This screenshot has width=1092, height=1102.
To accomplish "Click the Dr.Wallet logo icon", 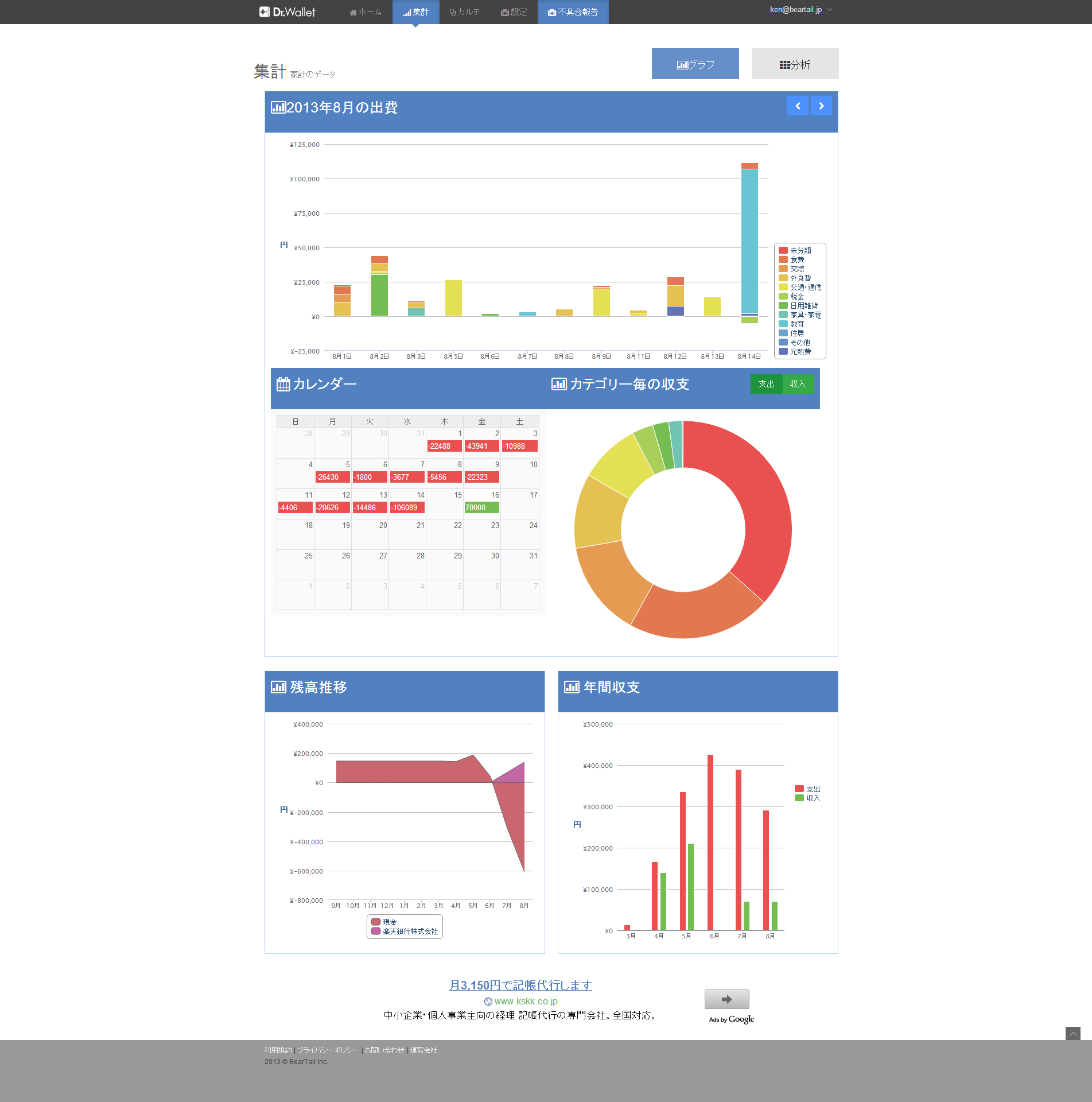I will coord(265,12).
